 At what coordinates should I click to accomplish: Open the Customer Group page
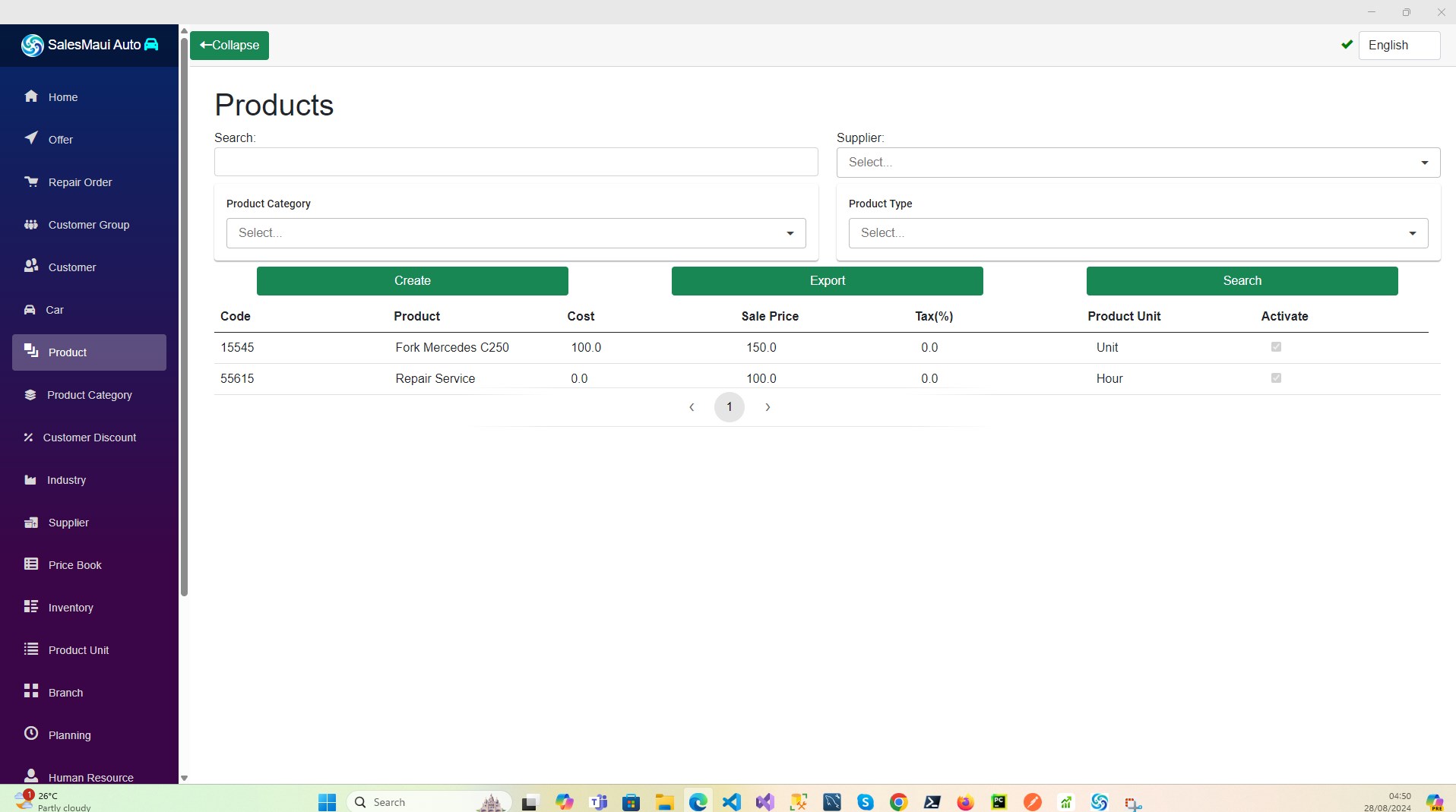[x=89, y=225]
